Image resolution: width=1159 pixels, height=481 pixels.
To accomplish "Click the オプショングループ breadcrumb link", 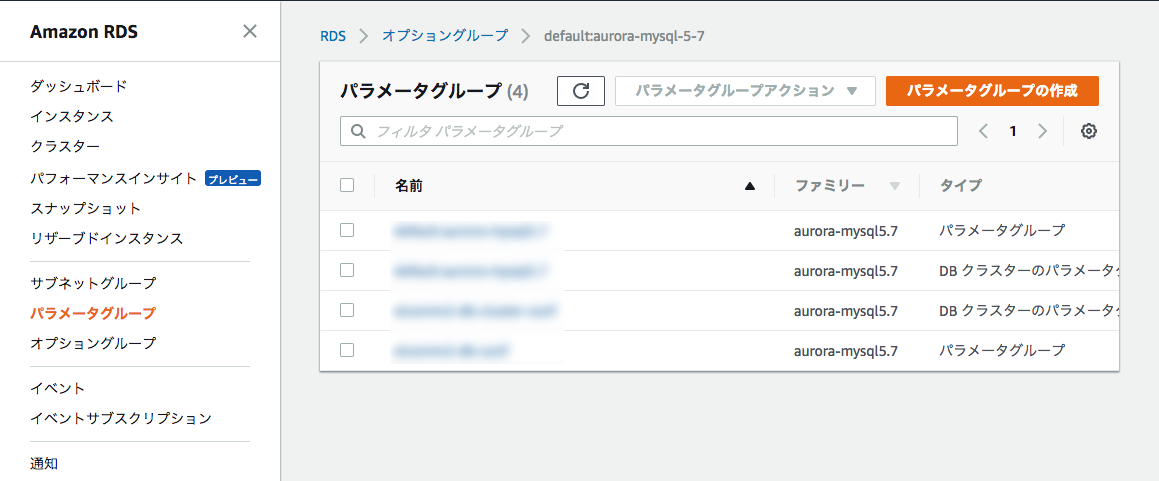I will pyautogui.click(x=445, y=35).
